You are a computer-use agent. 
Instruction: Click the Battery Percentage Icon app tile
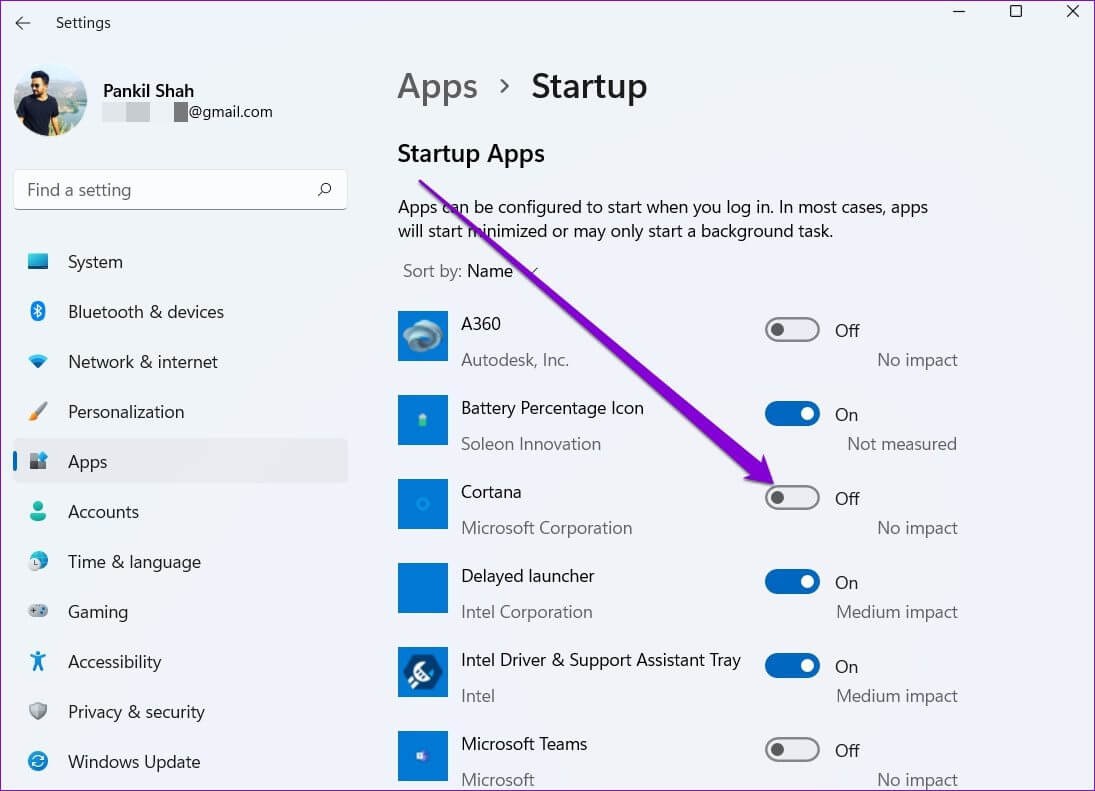[x=422, y=420]
